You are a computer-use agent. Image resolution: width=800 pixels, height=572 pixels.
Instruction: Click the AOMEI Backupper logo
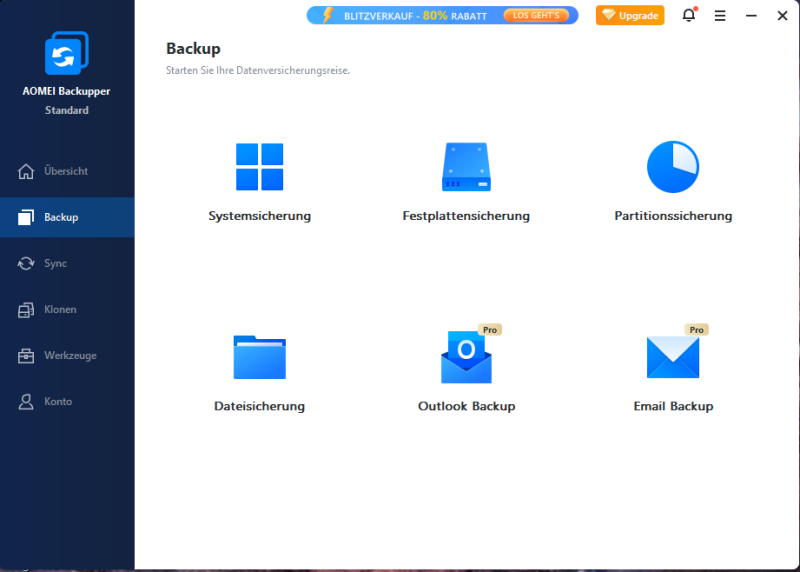click(x=66, y=53)
